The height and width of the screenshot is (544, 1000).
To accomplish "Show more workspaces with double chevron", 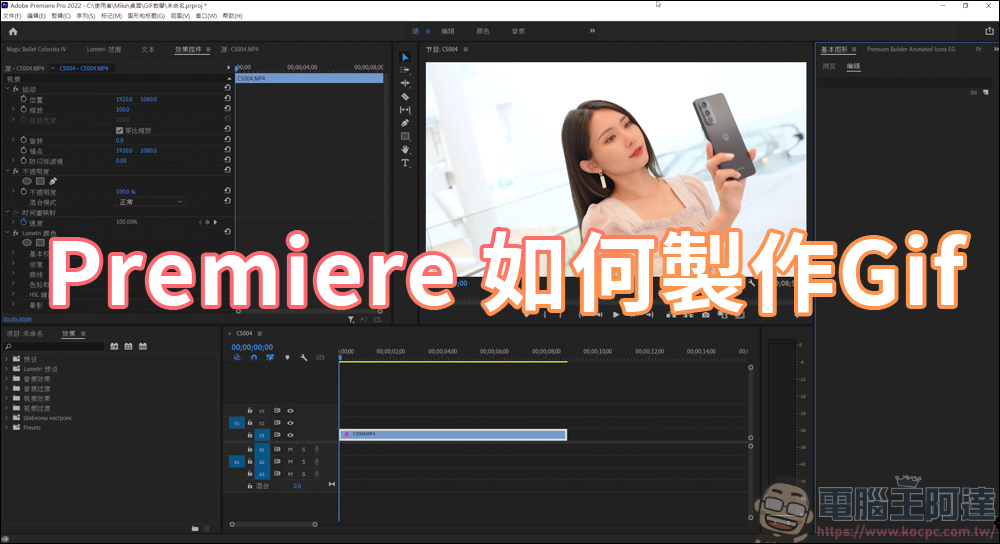I will pyautogui.click(x=592, y=31).
